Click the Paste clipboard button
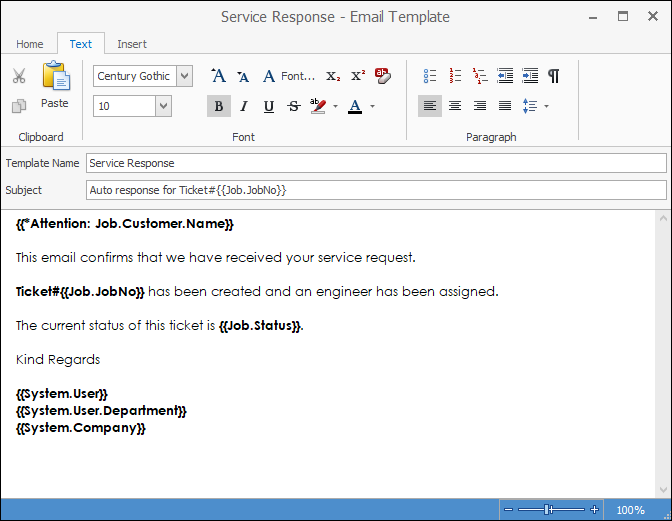The height and width of the screenshot is (521, 672). tap(55, 85)
